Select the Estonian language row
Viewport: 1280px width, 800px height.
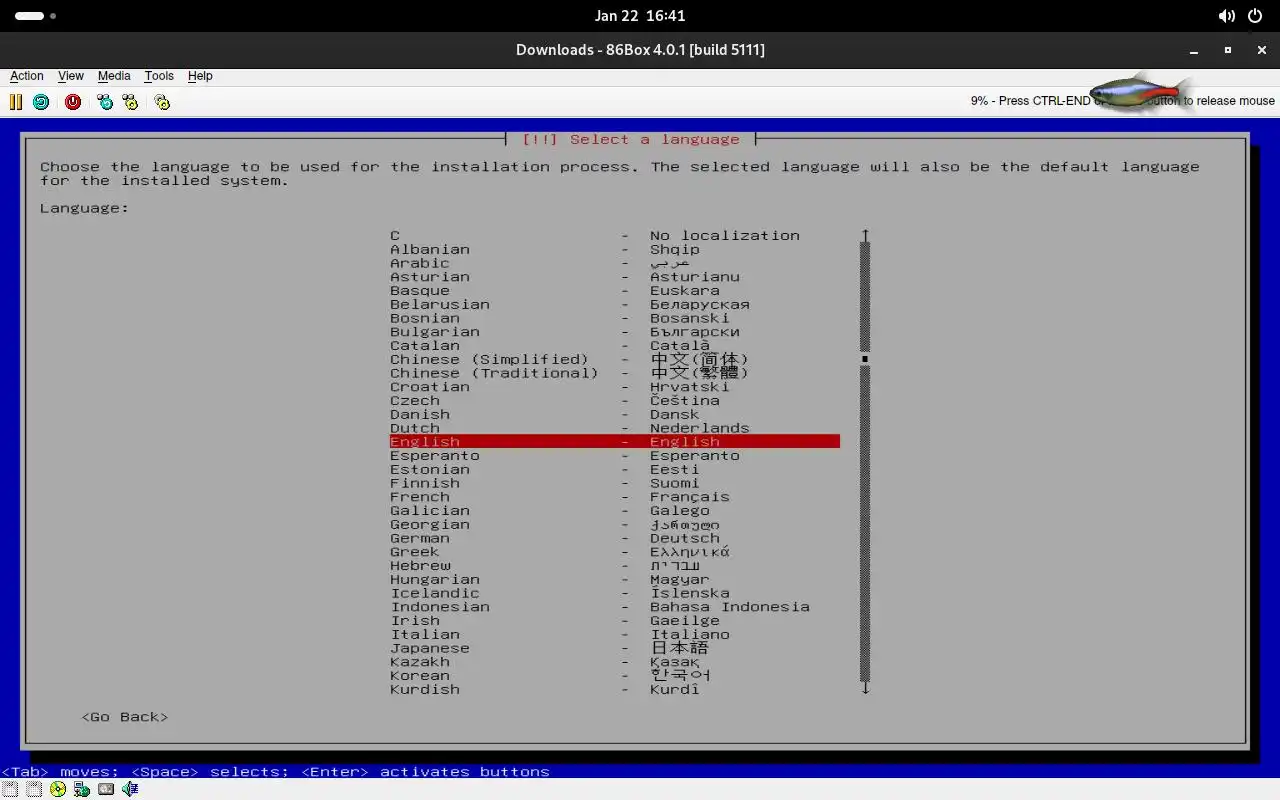coord(615,469)
